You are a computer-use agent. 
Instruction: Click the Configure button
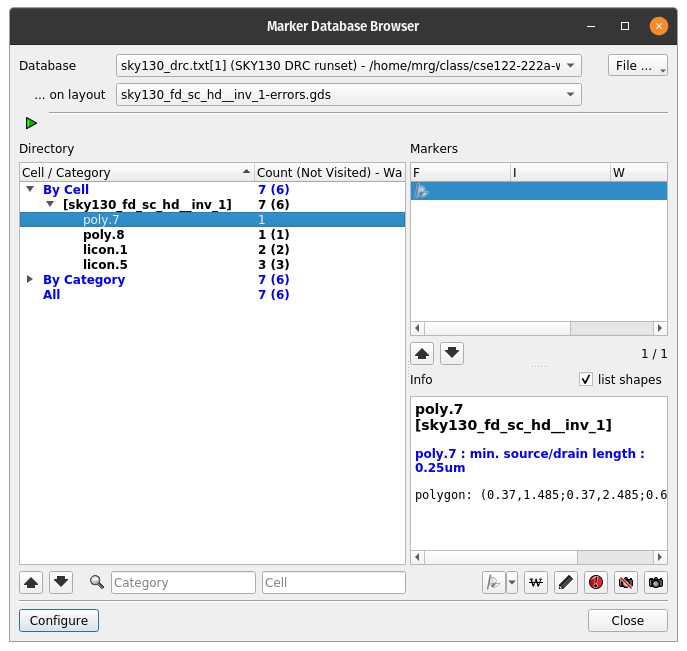pos(59,620)
